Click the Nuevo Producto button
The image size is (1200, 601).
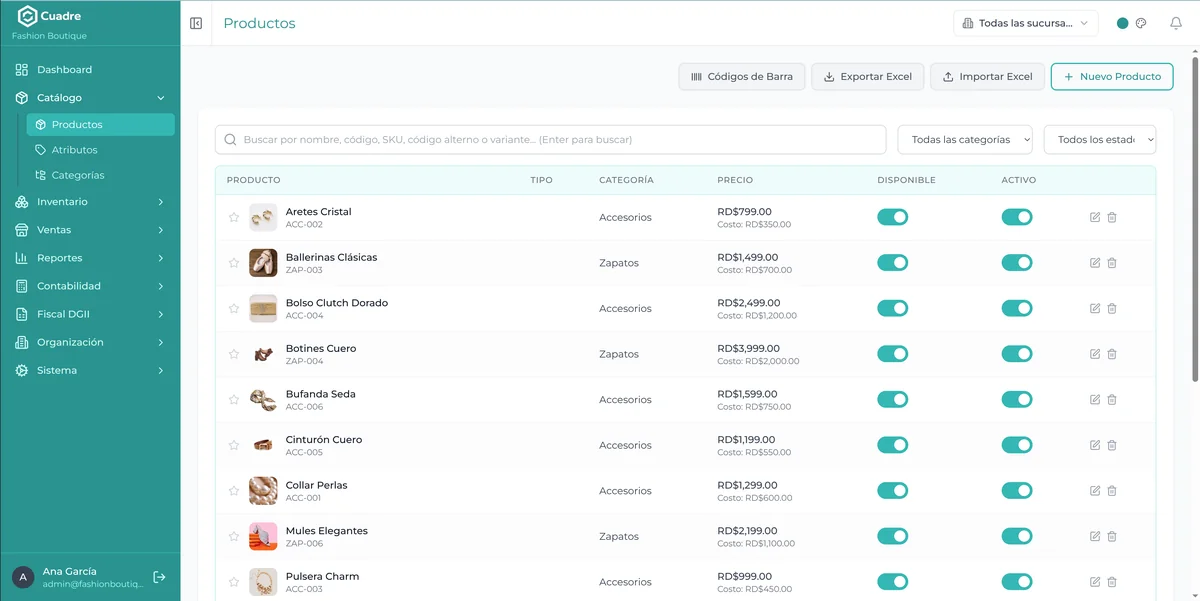tap(1112, 76)
